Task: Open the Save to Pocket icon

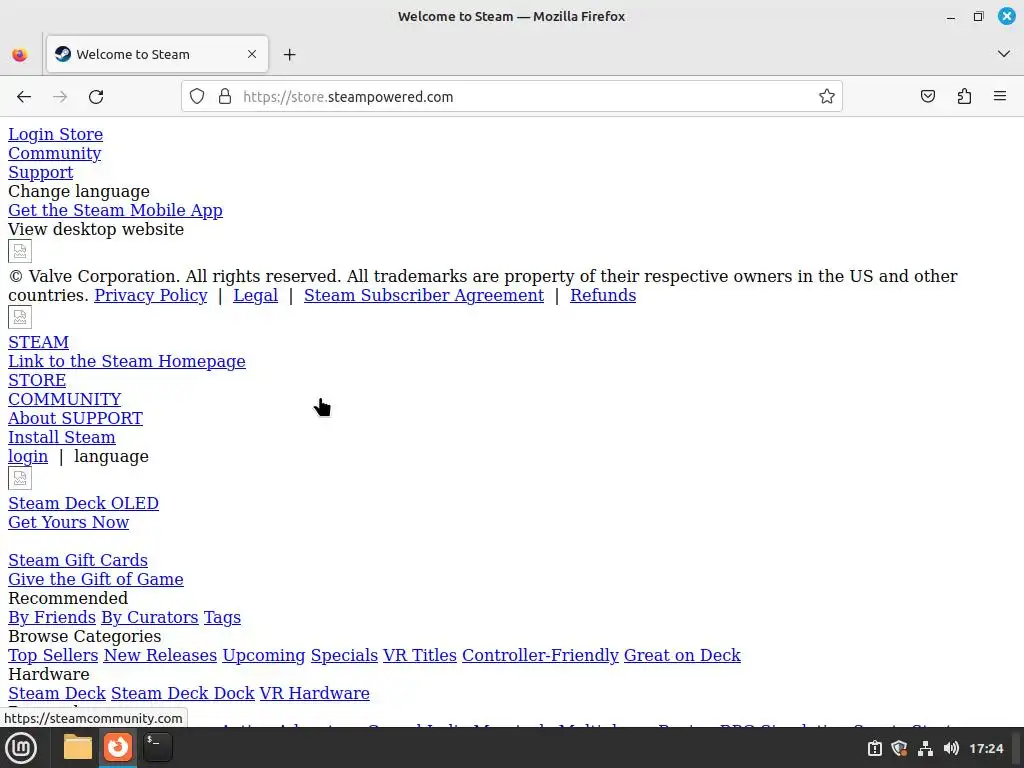Action: 928,97
